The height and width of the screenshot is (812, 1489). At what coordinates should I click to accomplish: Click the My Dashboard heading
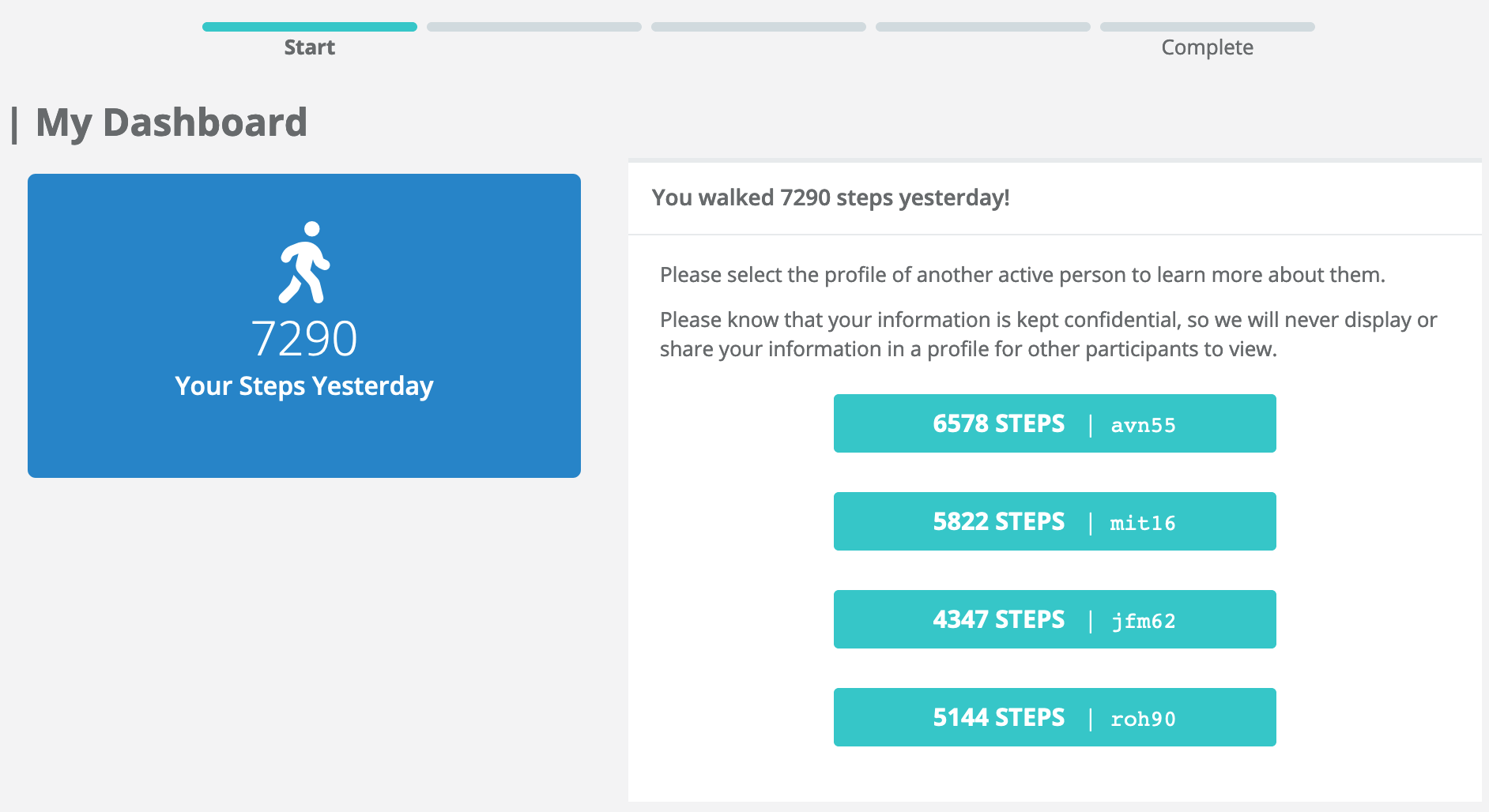click(x=172, y=122)
